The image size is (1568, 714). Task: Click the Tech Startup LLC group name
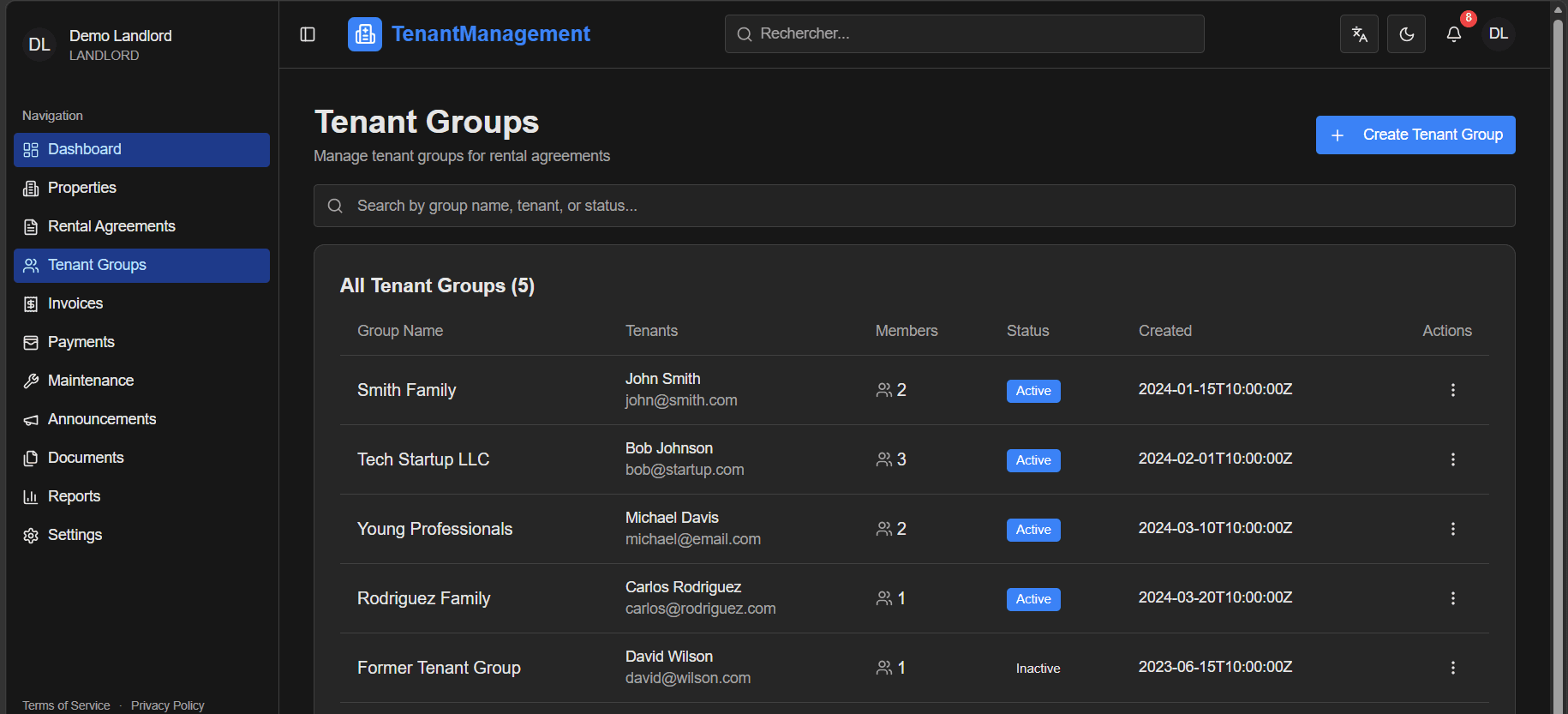[423, 459]
